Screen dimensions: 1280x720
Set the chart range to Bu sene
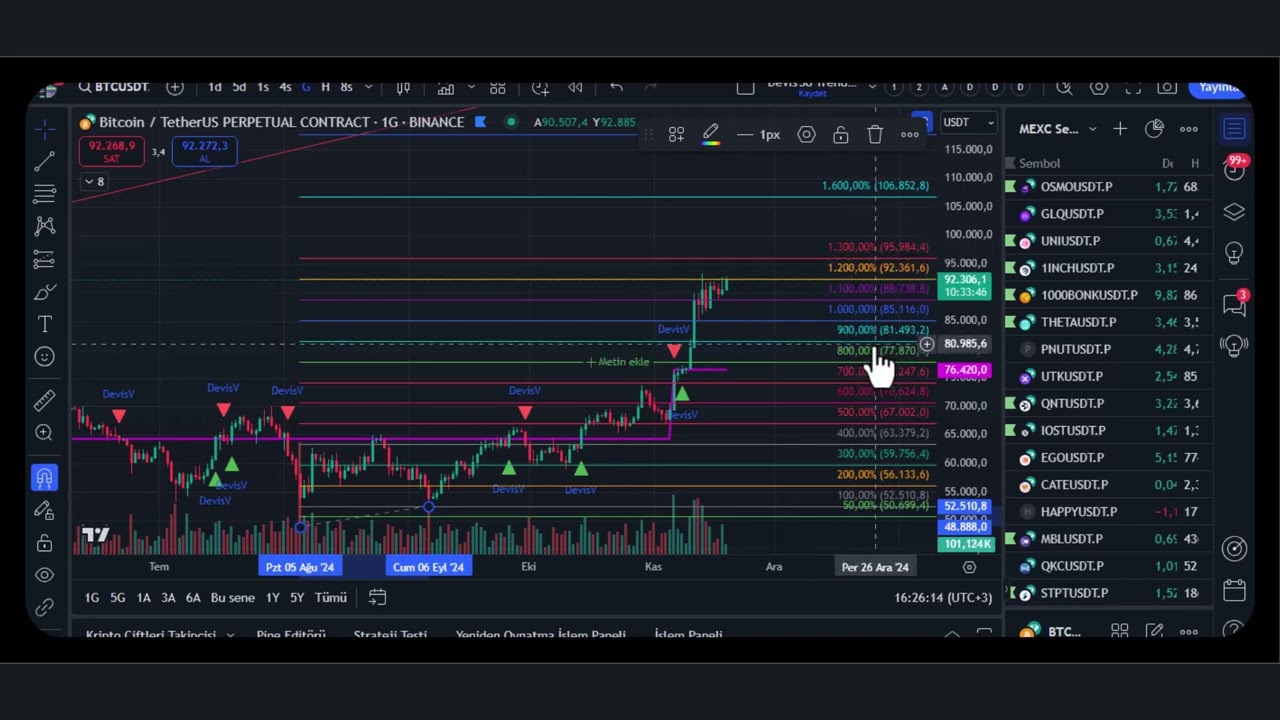point(232,597)
